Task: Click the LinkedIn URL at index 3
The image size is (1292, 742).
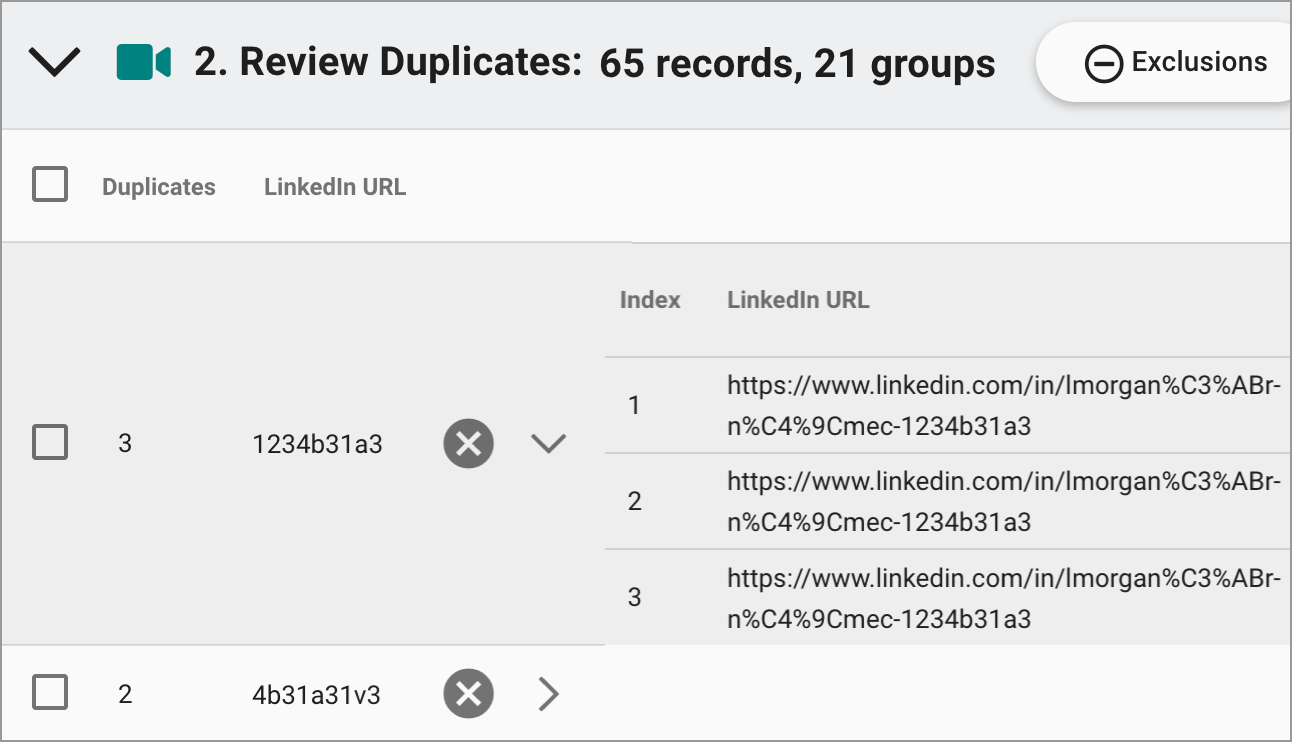Action: 1000,597
